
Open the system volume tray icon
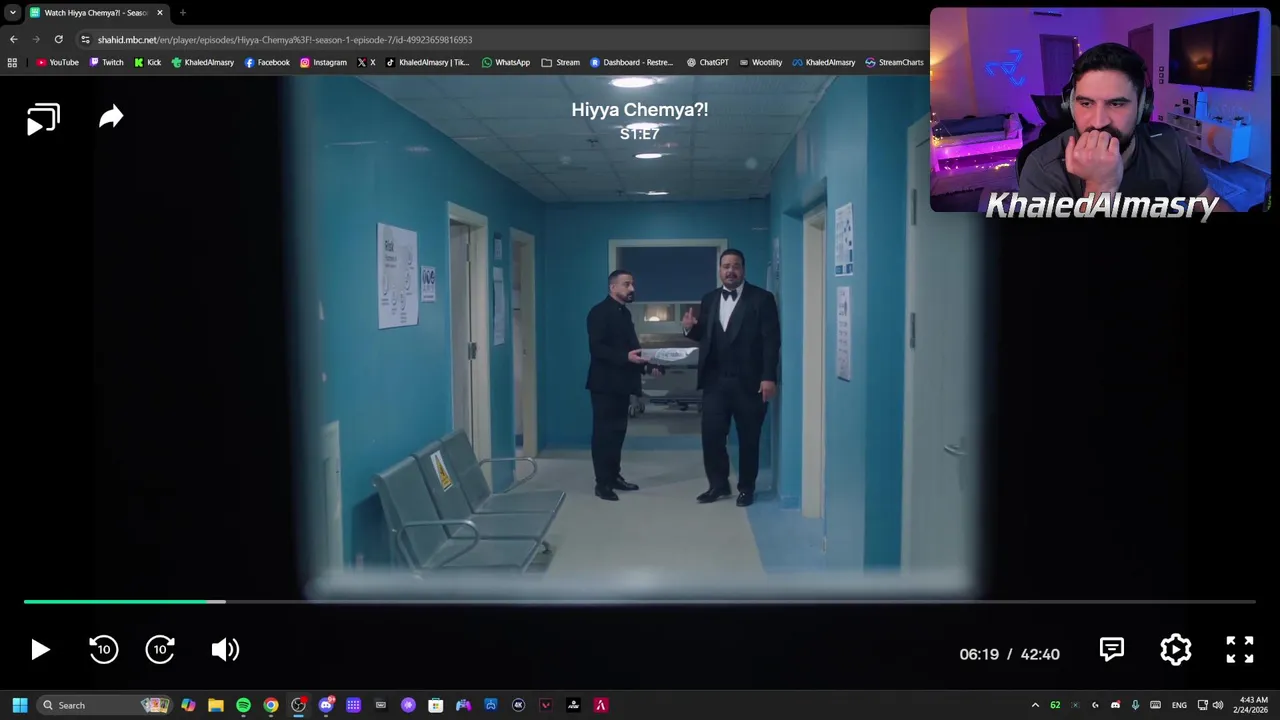[x=1218, y=705]
